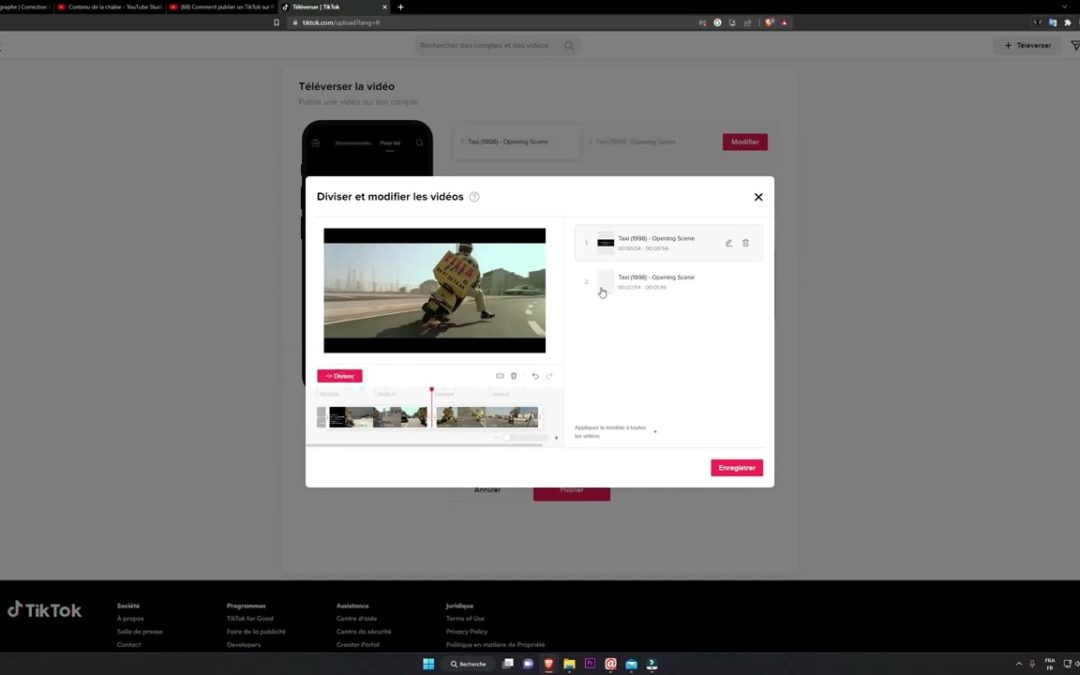The height and width of the screenshot is (675, 1080).
Task: Open Faire de la publicité footer link
Action: pos(256,632)
